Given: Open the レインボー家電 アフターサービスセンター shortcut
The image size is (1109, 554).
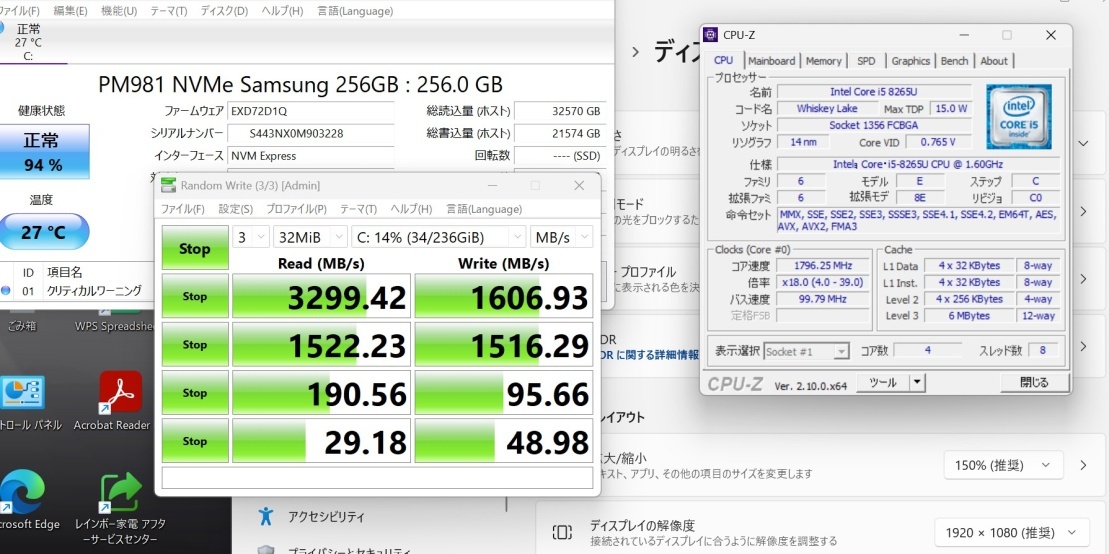Looking at the screenshot, I should (120, 508).
